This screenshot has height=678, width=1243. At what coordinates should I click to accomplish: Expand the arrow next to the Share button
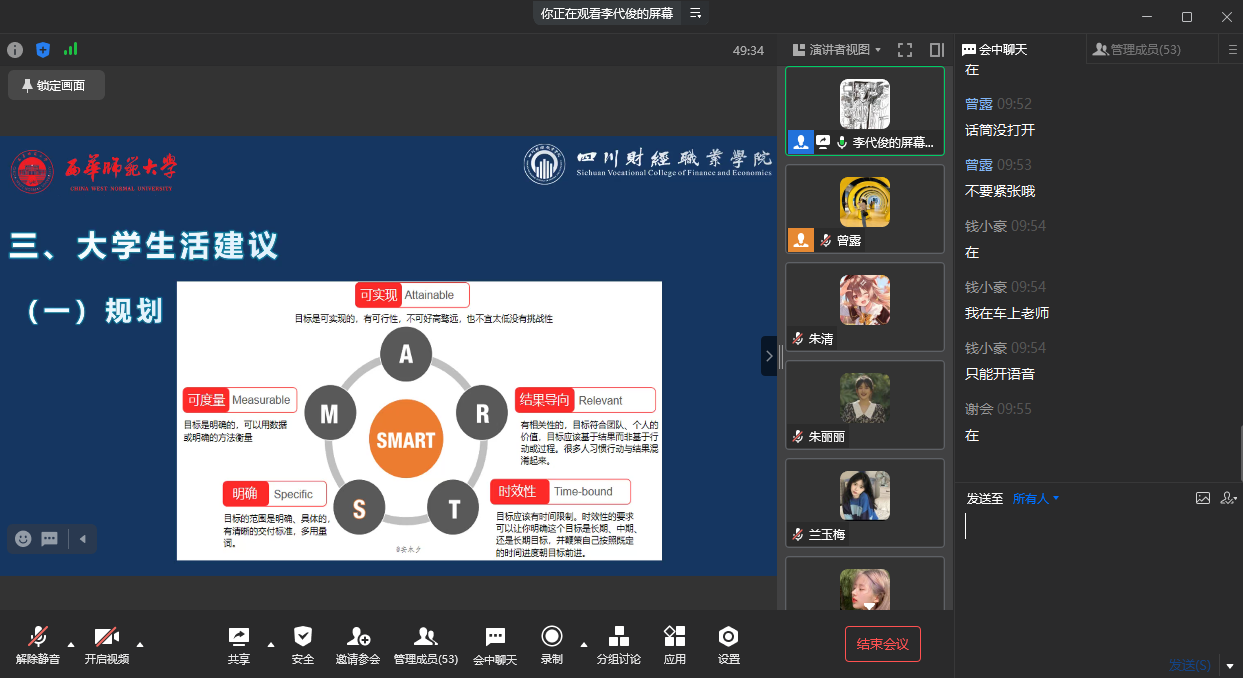pyautogui.click(x=271, y=643)
